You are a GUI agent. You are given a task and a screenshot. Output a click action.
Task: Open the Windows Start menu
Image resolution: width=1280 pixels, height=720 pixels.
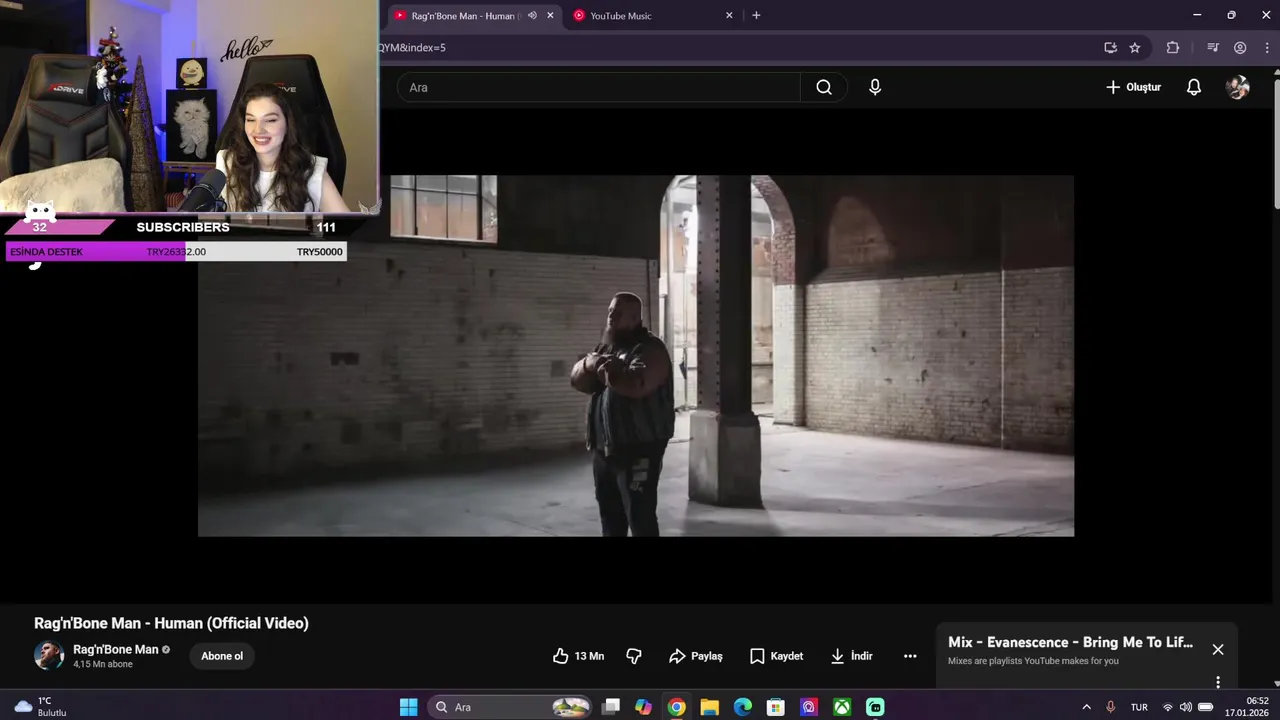408,707
